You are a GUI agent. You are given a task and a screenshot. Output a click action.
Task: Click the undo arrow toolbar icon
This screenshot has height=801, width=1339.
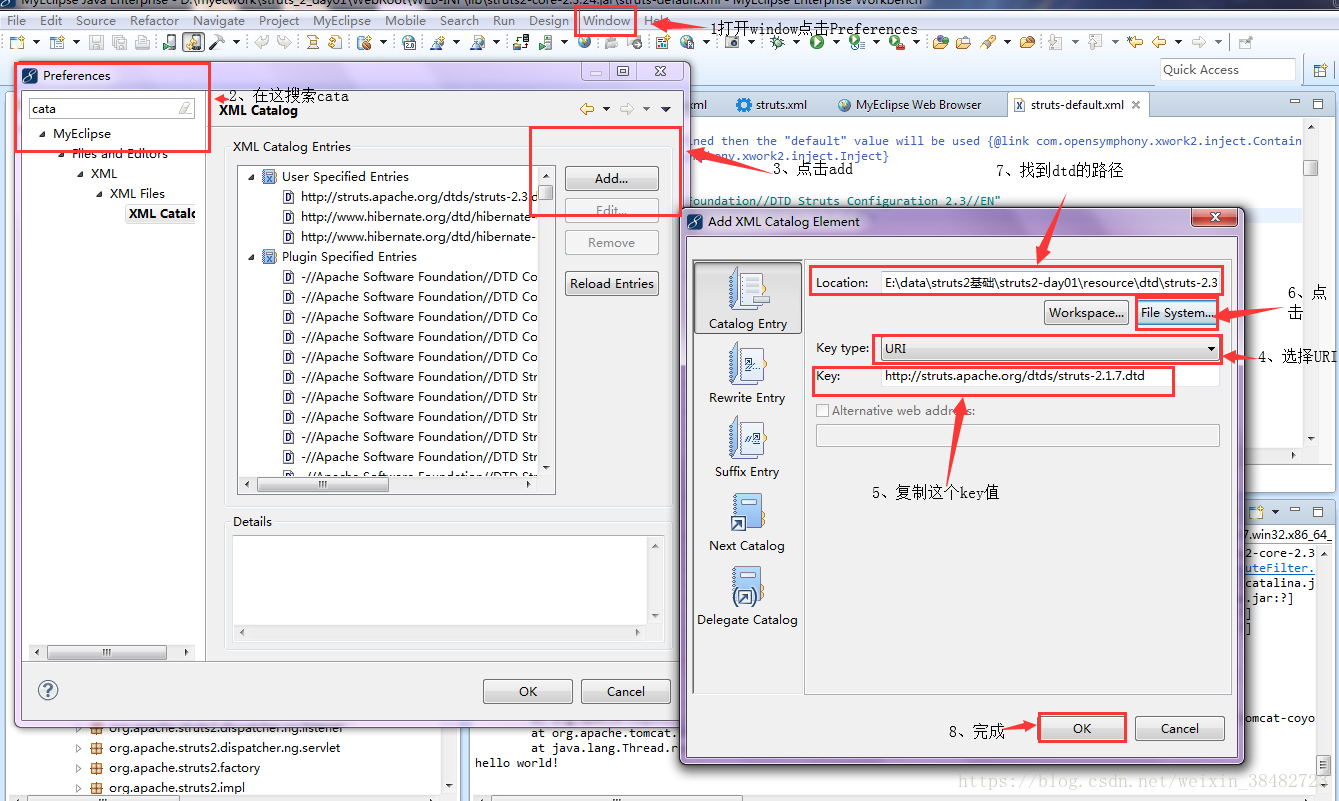tap(262, 42)
